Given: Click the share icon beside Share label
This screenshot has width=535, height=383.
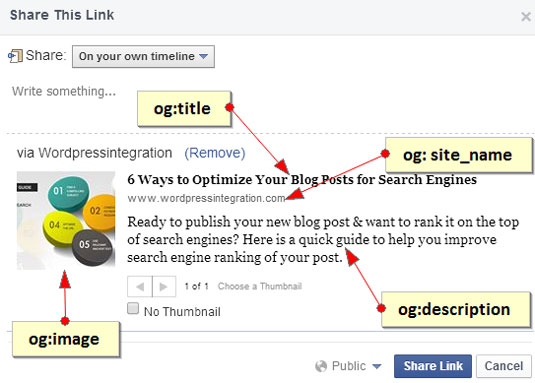Looking at the screenshot, I should 15,56.
